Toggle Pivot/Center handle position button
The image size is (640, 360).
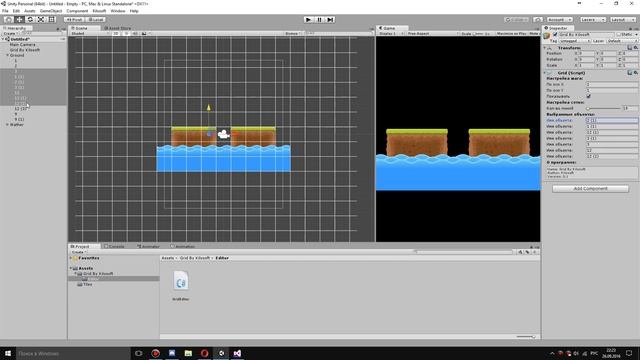pos(74,20)
